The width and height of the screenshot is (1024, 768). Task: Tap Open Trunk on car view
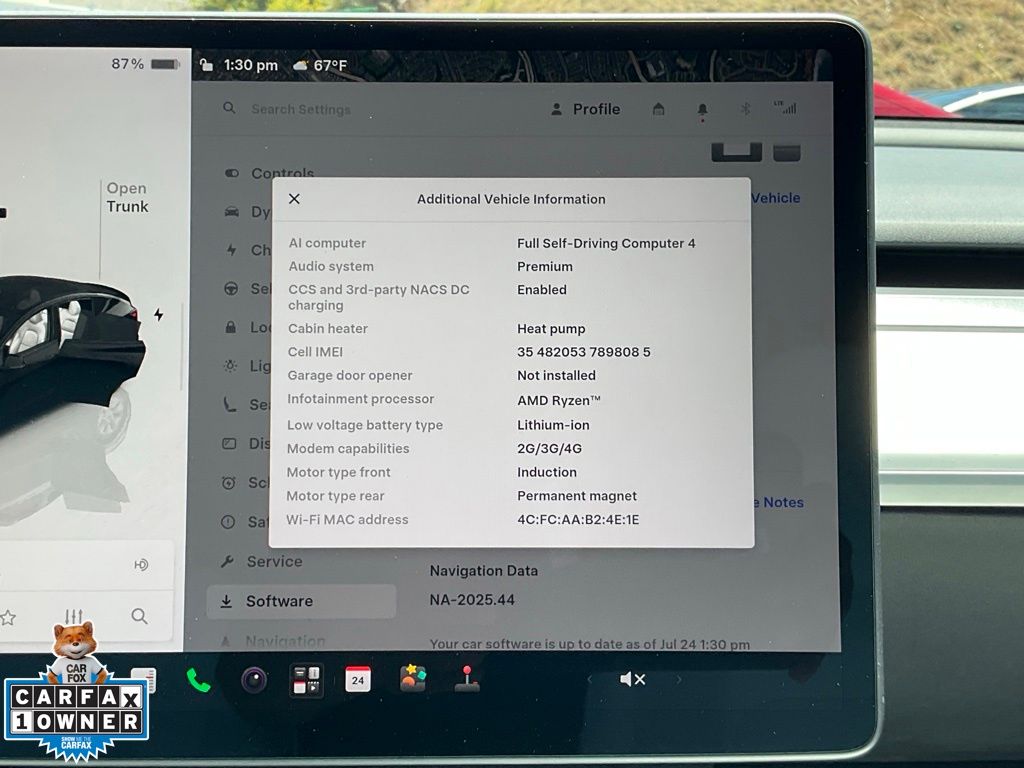[127, 197]
